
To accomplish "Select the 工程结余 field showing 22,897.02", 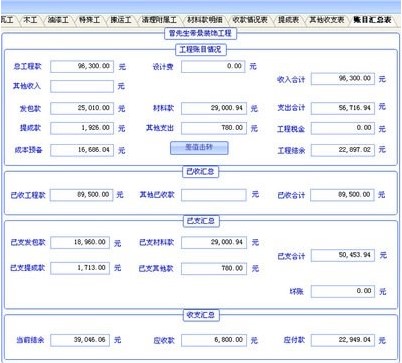I will (x=343, y=150).
